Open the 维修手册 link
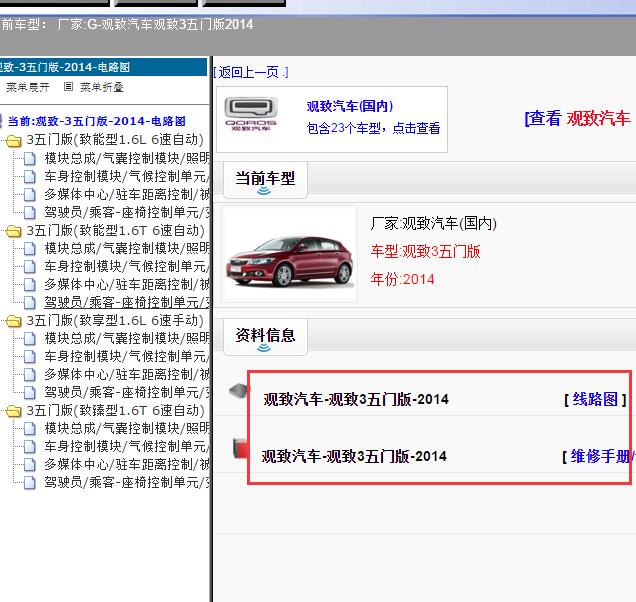The width and height of the screenshot is (636, 602). tap(602, 456)
